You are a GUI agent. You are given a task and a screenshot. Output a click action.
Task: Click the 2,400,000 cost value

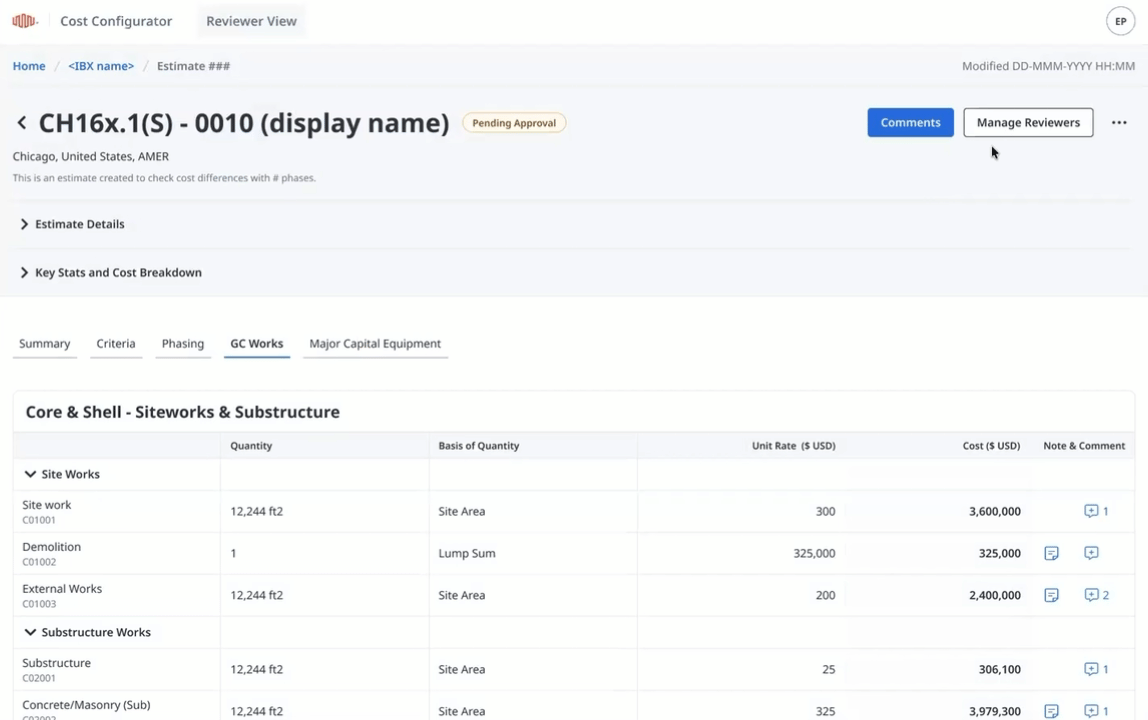(994, 595)
